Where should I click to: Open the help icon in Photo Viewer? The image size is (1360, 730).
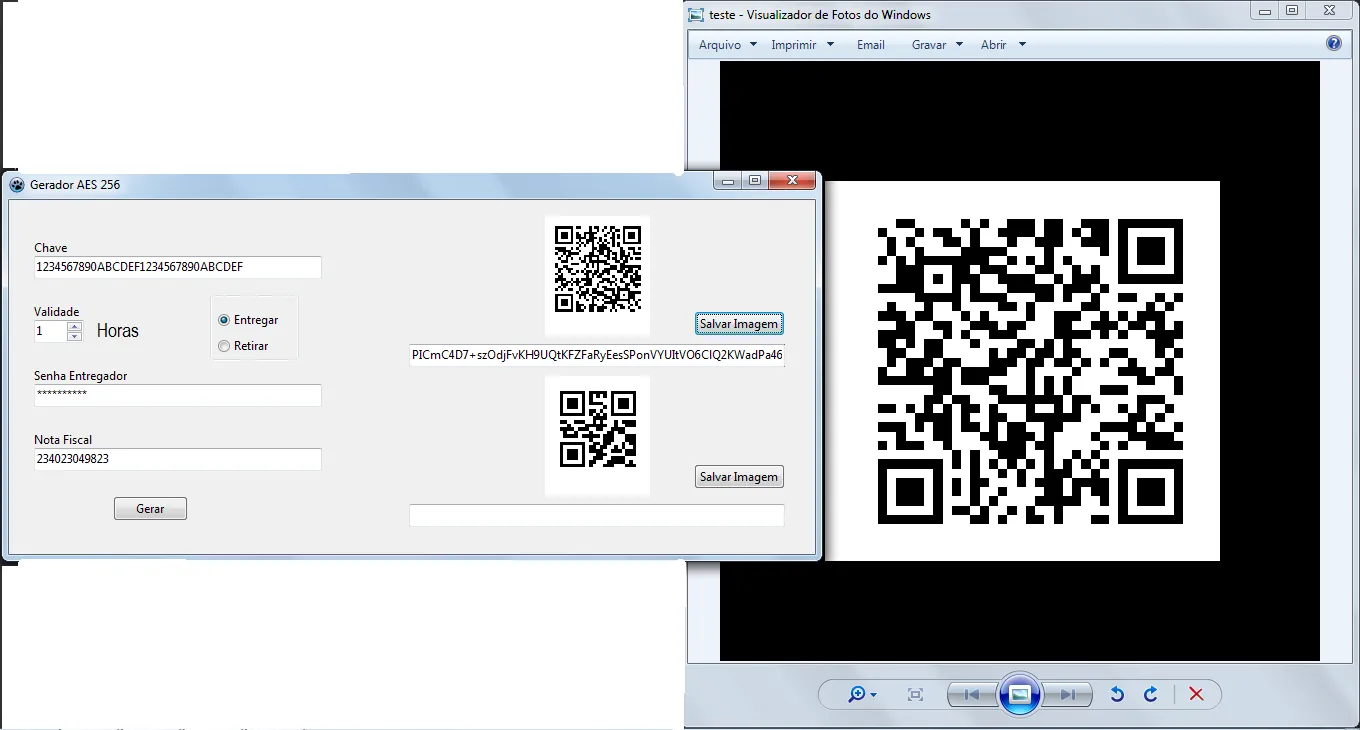(x=1333, y=44)
